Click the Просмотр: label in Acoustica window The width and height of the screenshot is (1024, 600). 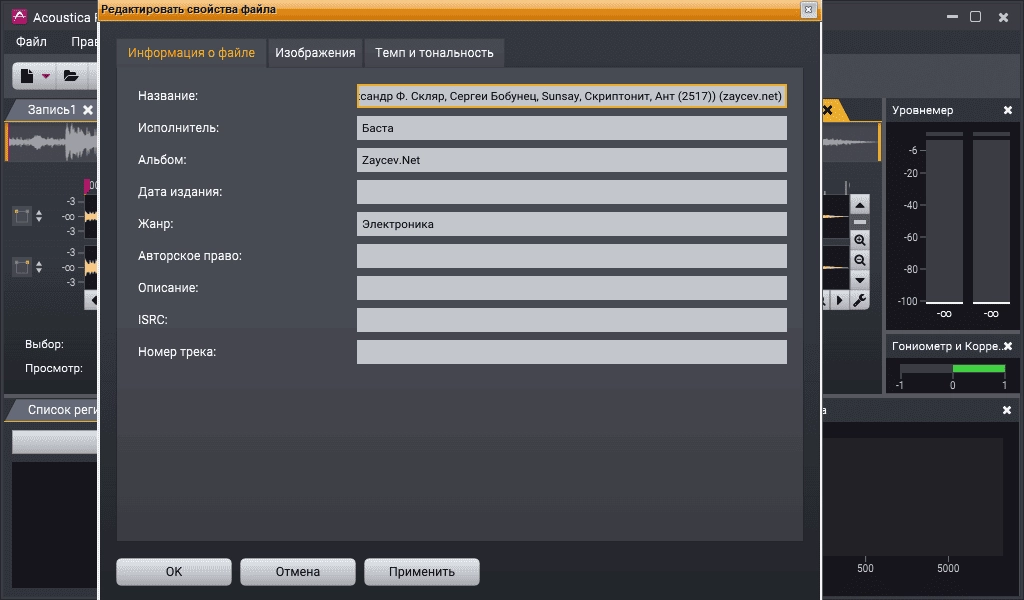click(54, 368)
